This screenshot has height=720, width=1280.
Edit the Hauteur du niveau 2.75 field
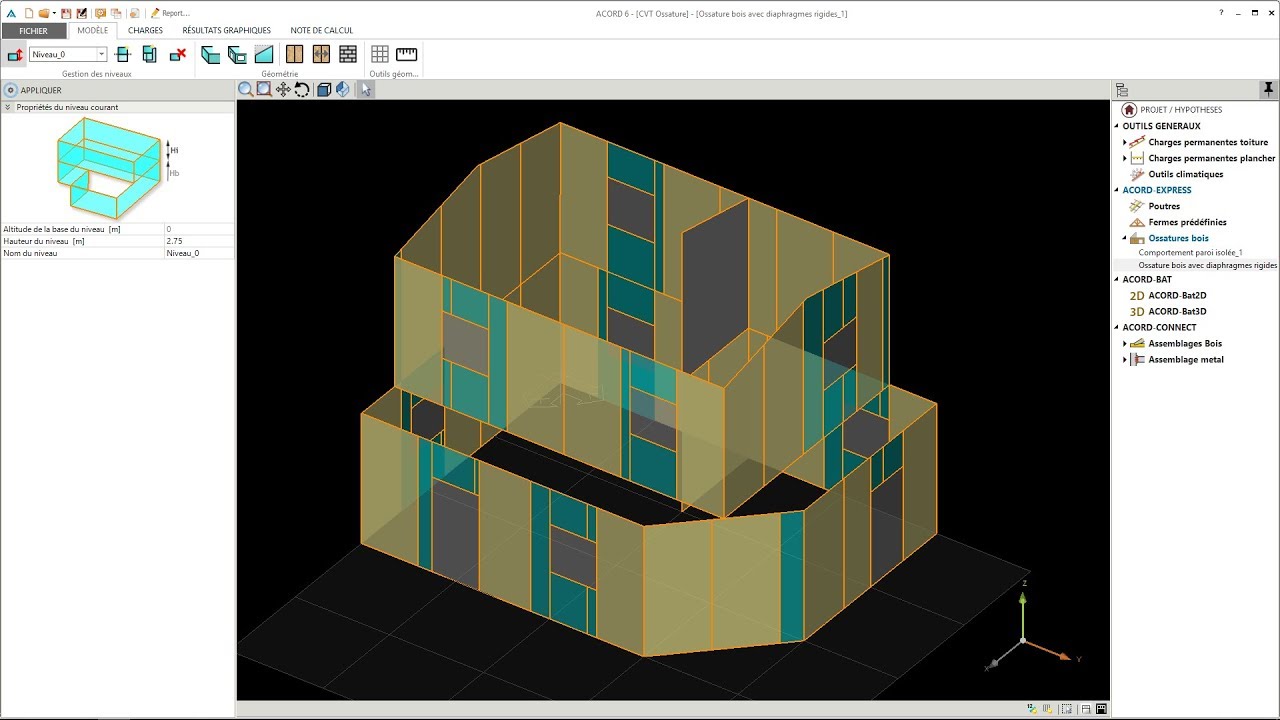tap(199, 241)
